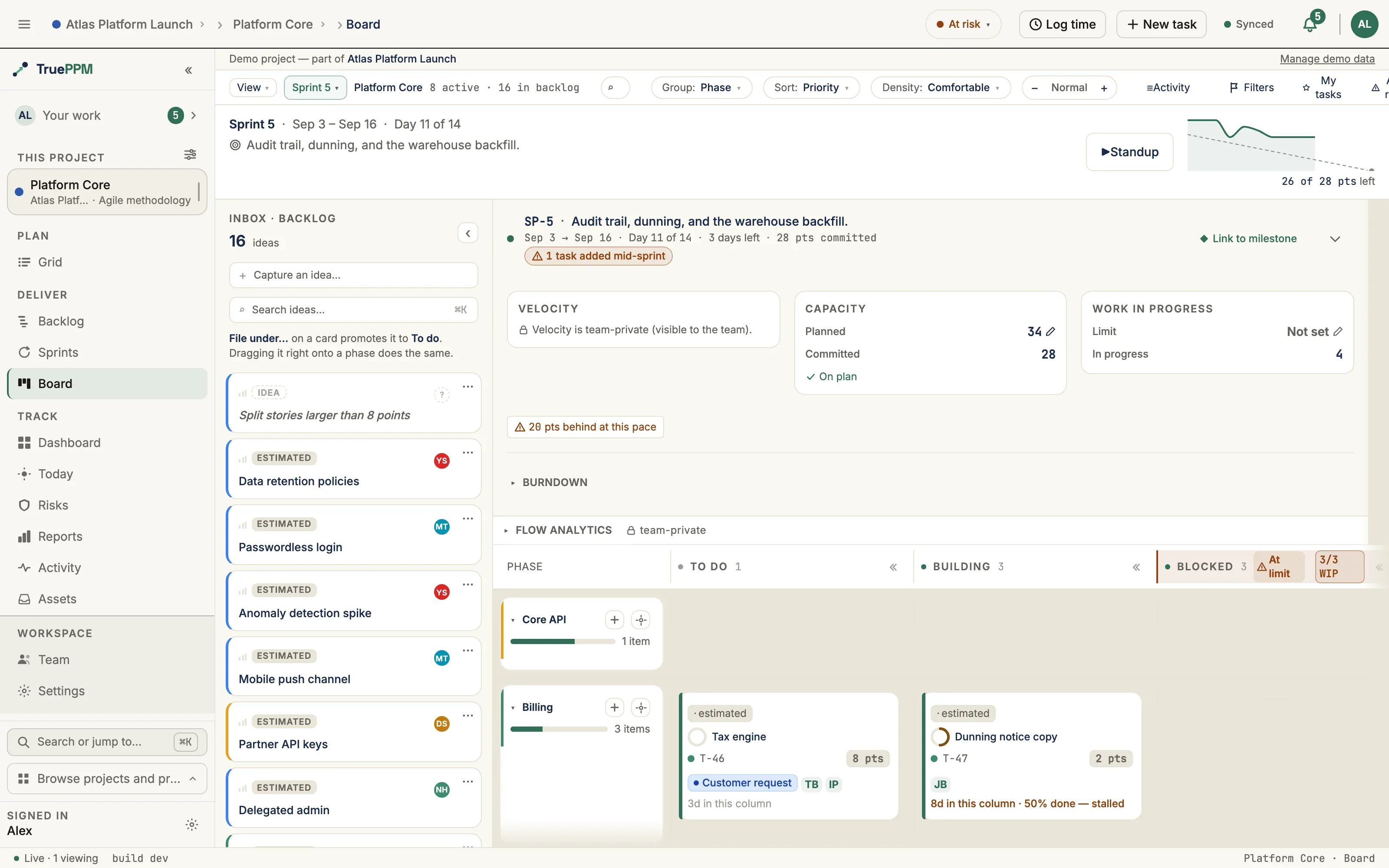Collapse the TruePPM sidebar
The width and height of the screenshot is (1389, 868).
click(x=188, y=70)
